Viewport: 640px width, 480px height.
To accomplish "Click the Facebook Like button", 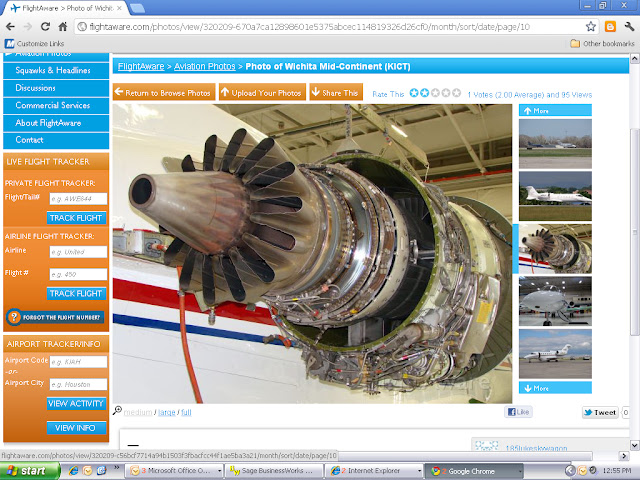I will point(518,412).
